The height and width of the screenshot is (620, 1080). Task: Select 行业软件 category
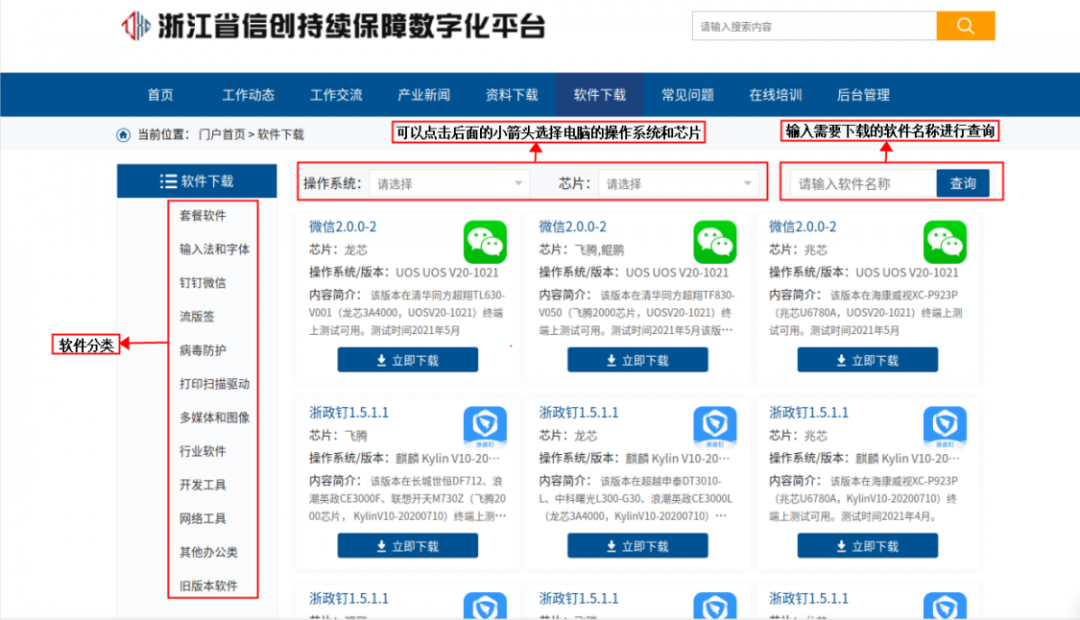point(202,451)
